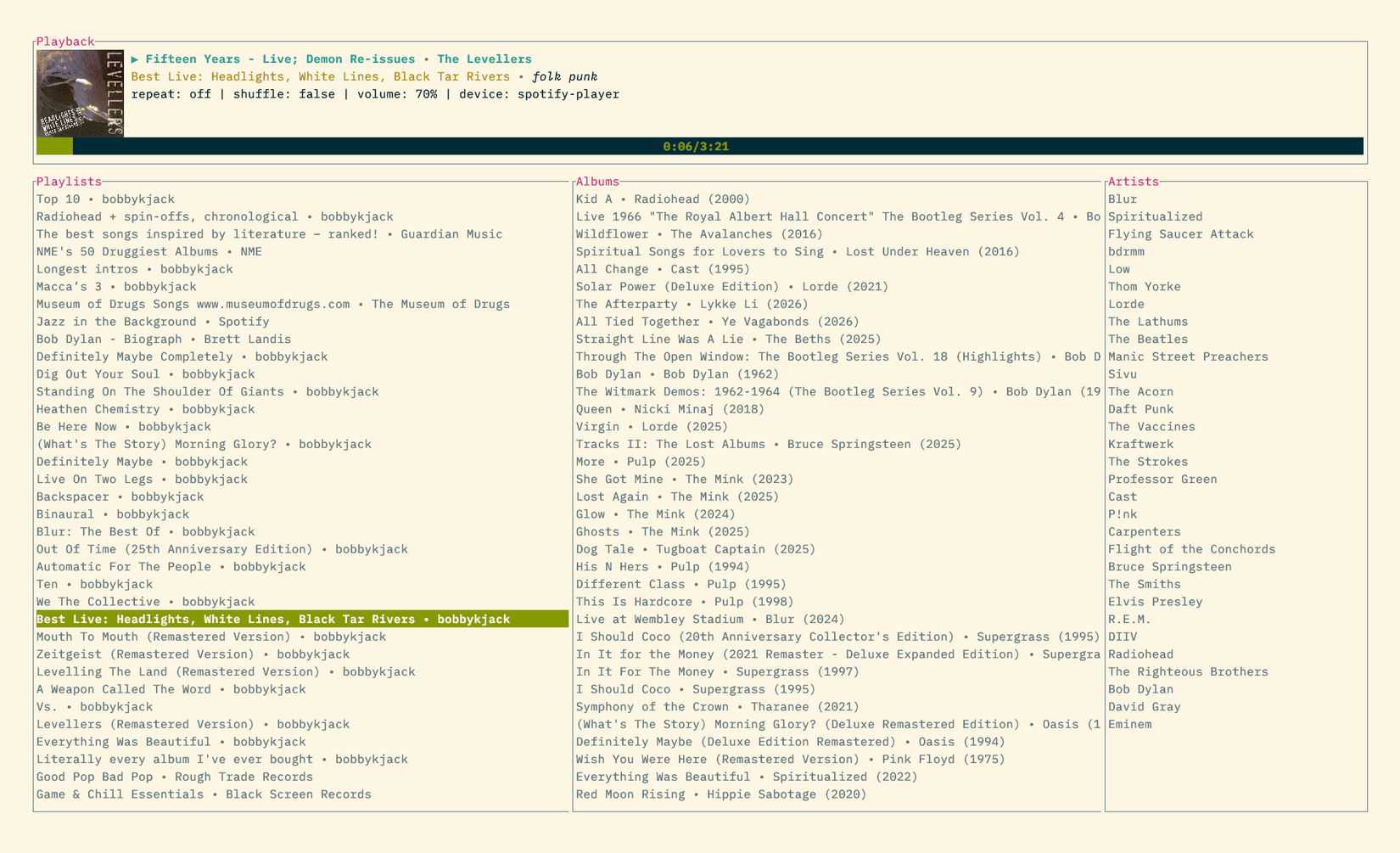The image size is (1400, 853).
Task: Click the 'Playlists' panel title
Action: click(x=69, y=182)
